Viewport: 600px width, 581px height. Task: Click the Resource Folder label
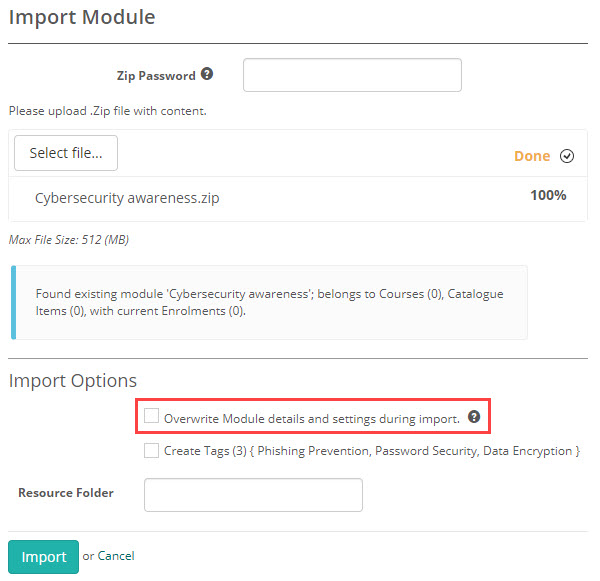(x=66, y=493)
